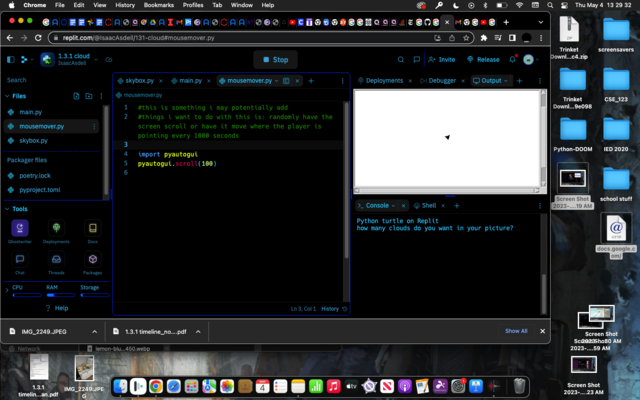Launch Music from the Dock
This screenshot has width=640, height=400.
tap(333, 386)
